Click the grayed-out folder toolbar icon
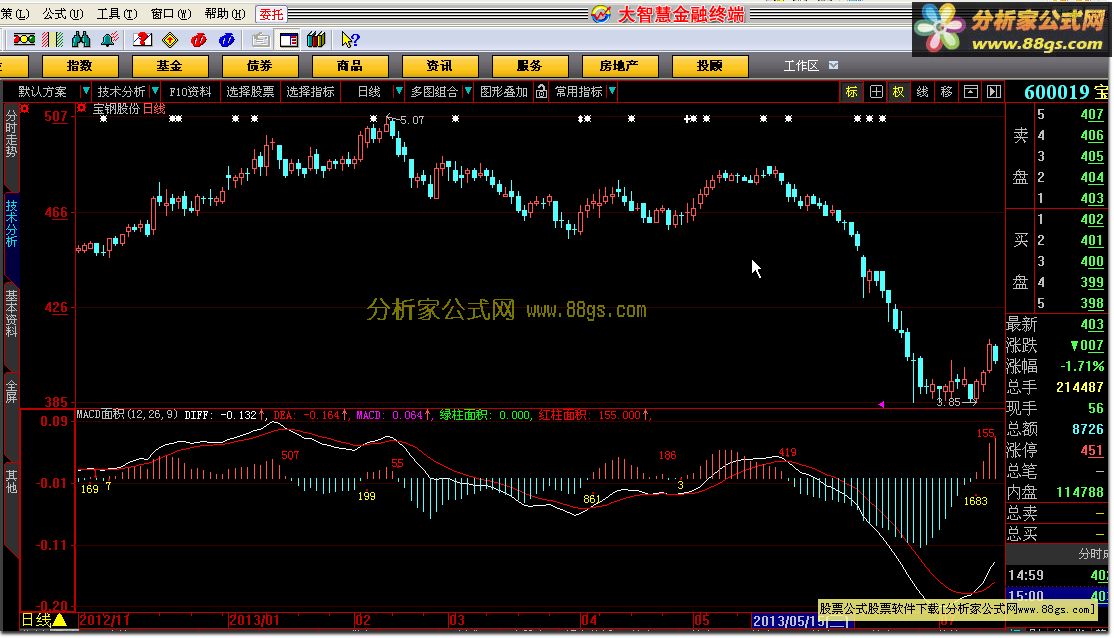Viewport: 1114px width, 638px height. pos(261,40)
